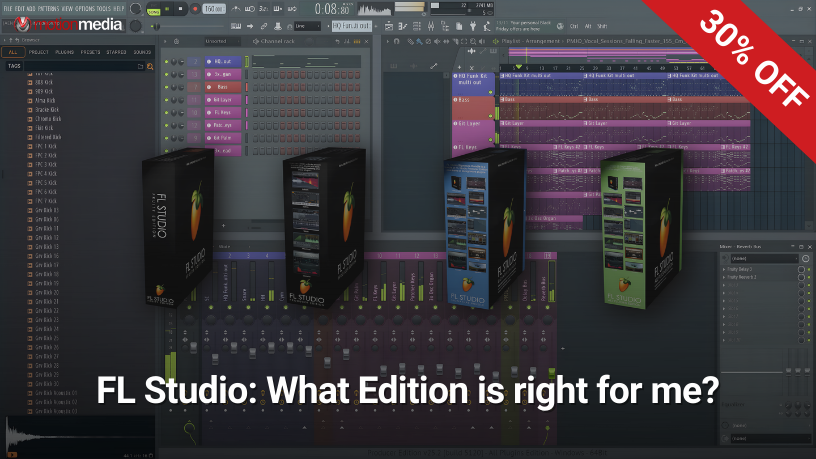This screenshot has height=459, width=816.
Task: Select the PRESETS browser tab
Action: point(91,52)
